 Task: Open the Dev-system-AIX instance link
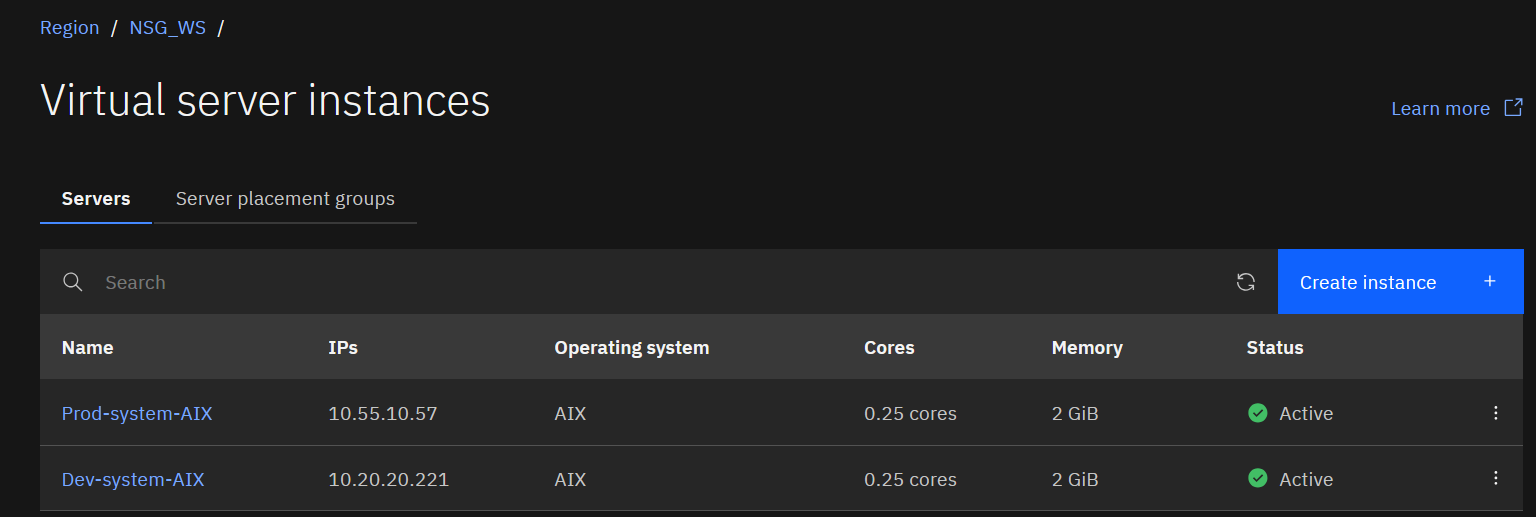[133, 480]
